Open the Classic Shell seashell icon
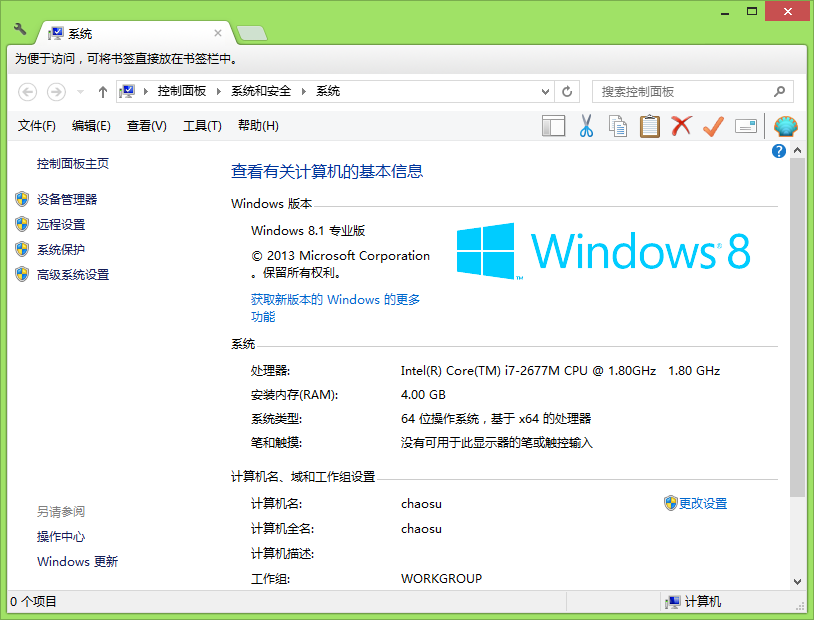This screenshot has width=814, height=620. pos(785,126)
